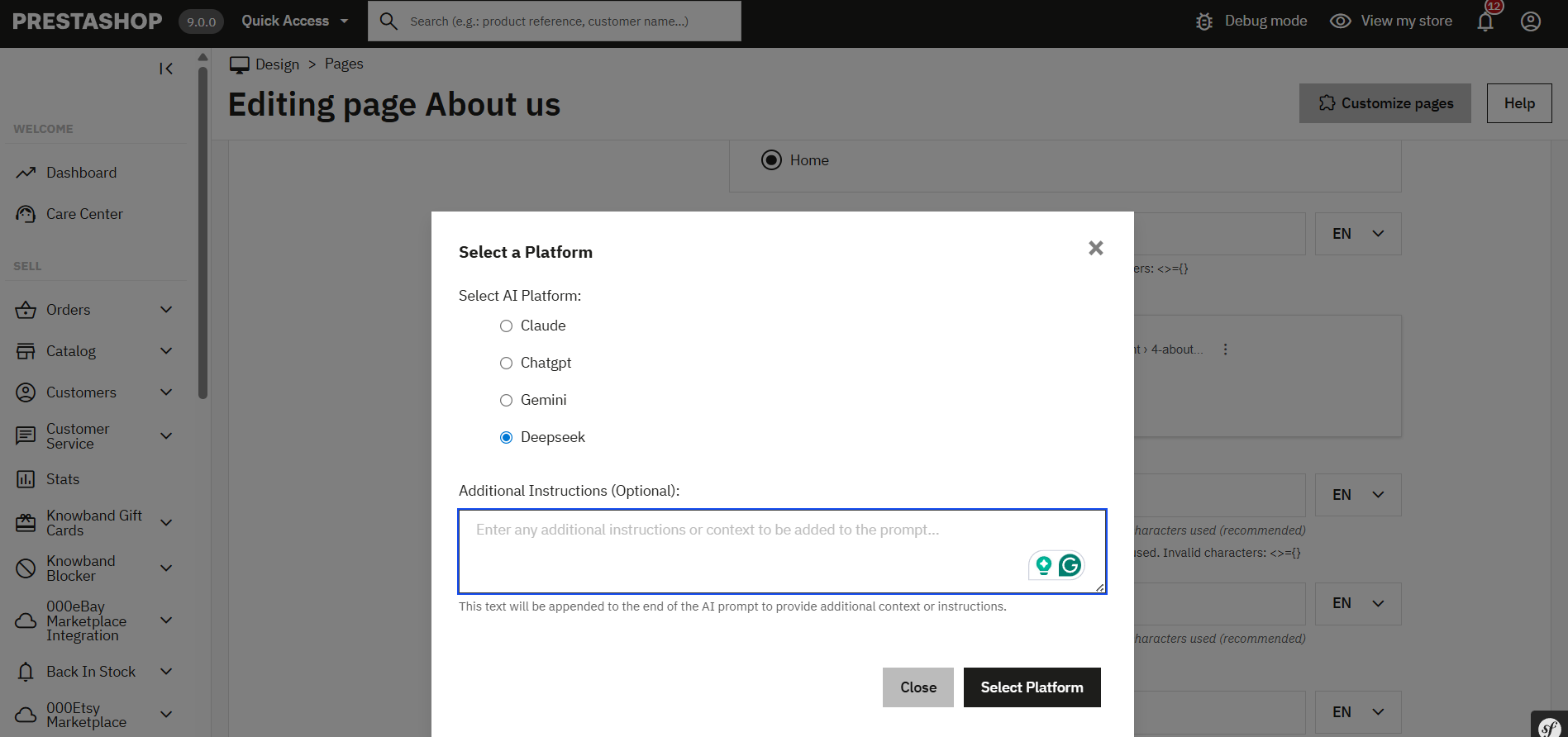The image size is (1568, 737).
Task: Click the Back In Stock bell icon
Action: [x=26, y=672]
